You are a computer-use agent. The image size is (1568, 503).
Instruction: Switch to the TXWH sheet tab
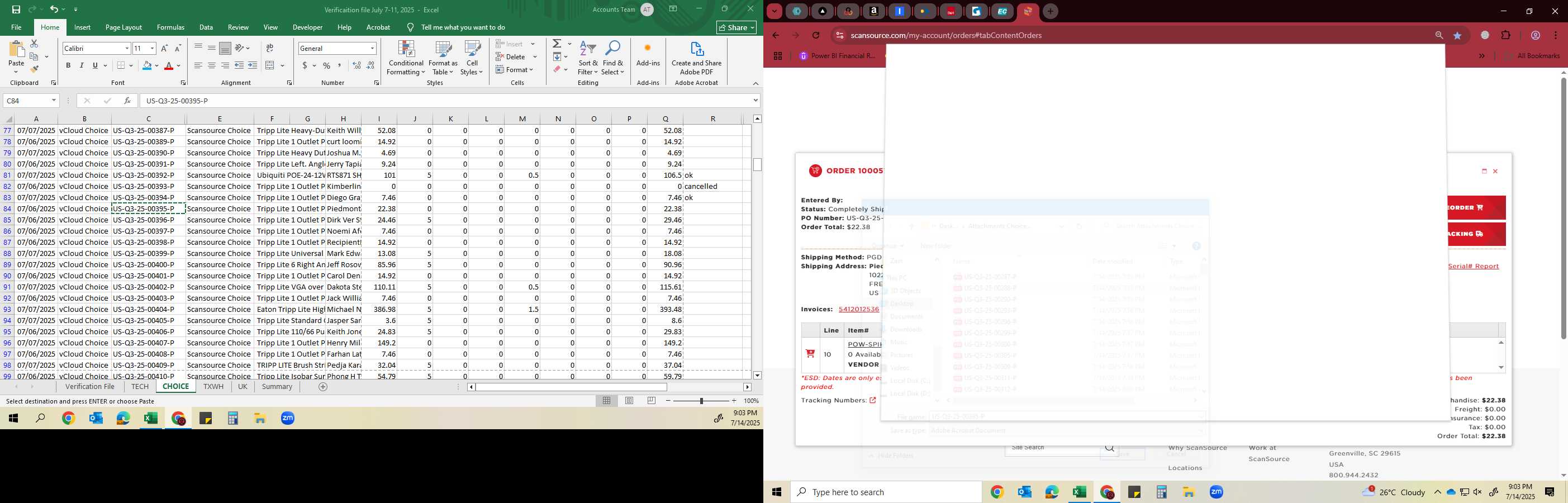213,387
